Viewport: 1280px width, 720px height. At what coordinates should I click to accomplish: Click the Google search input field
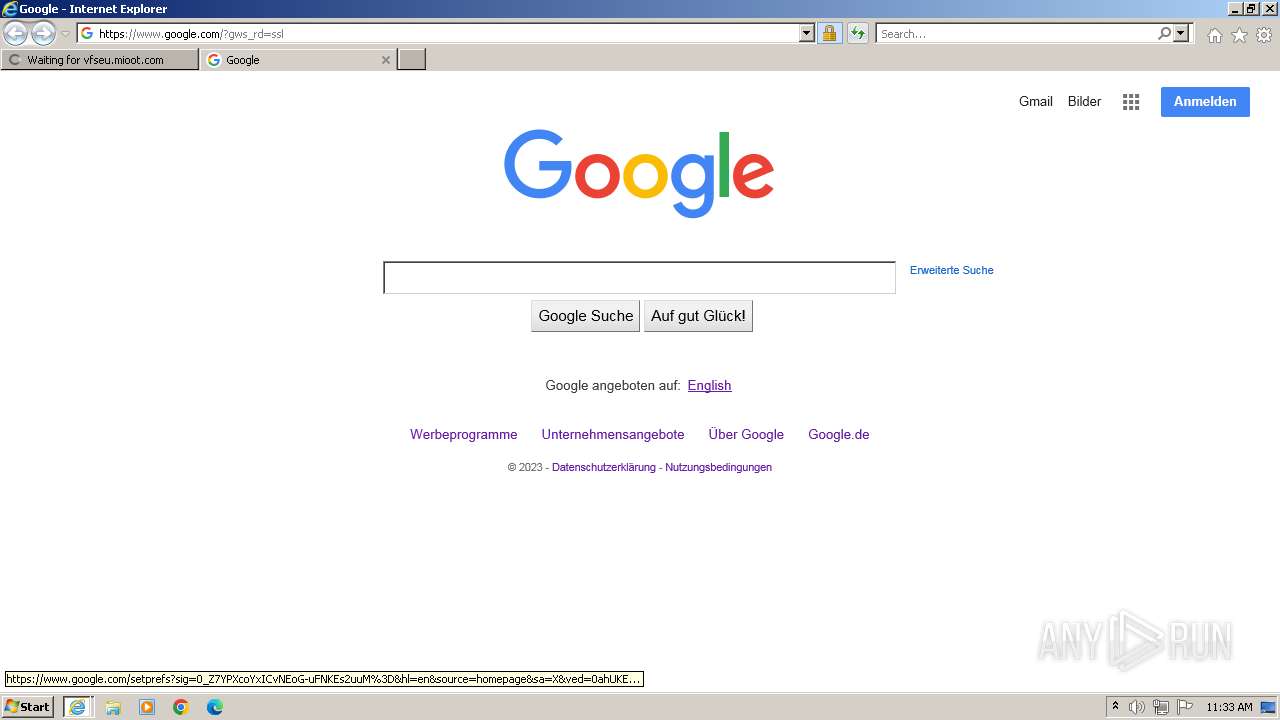tap(639, 278)
